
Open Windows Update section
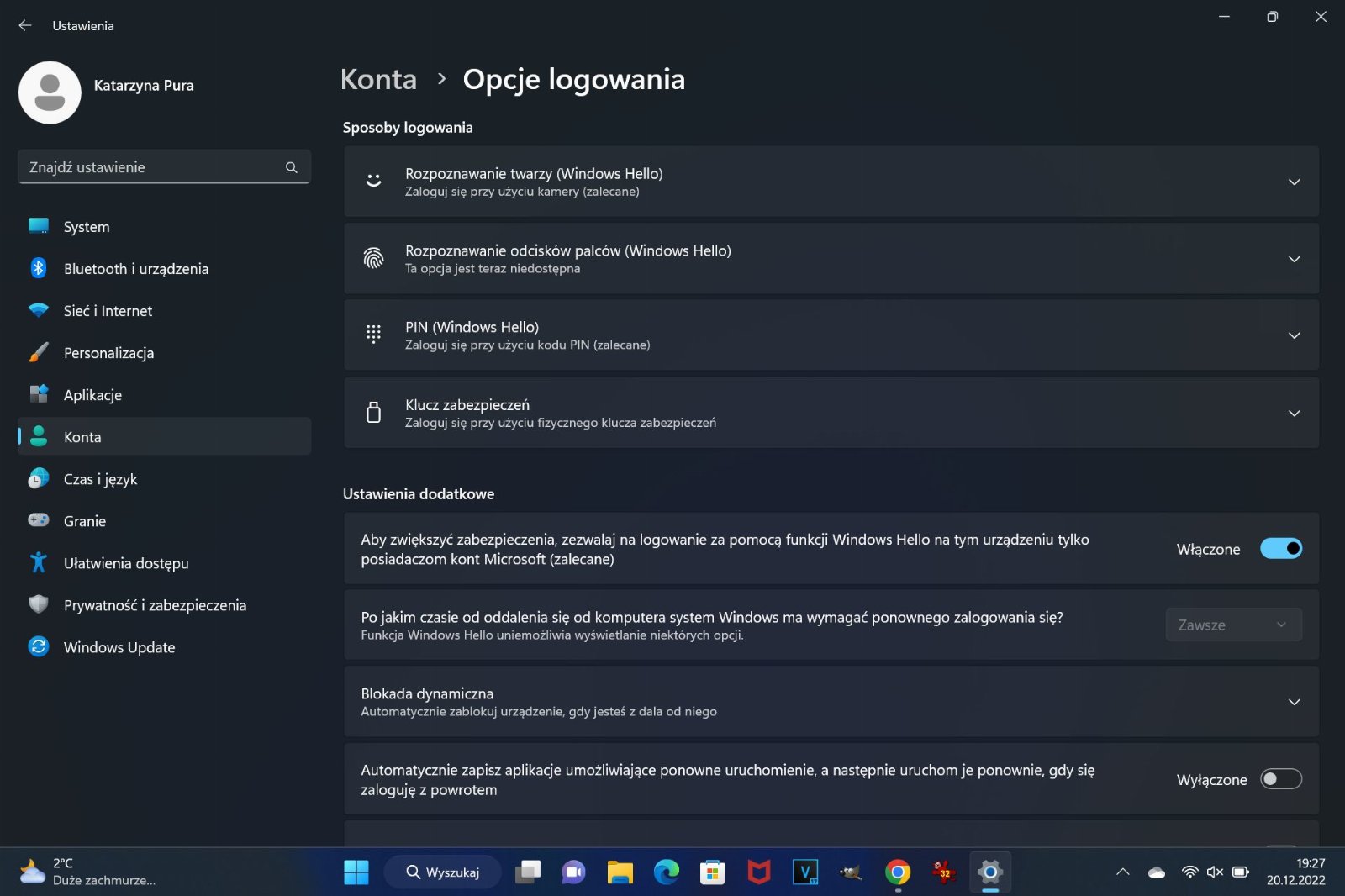click(x=119, y=647)
